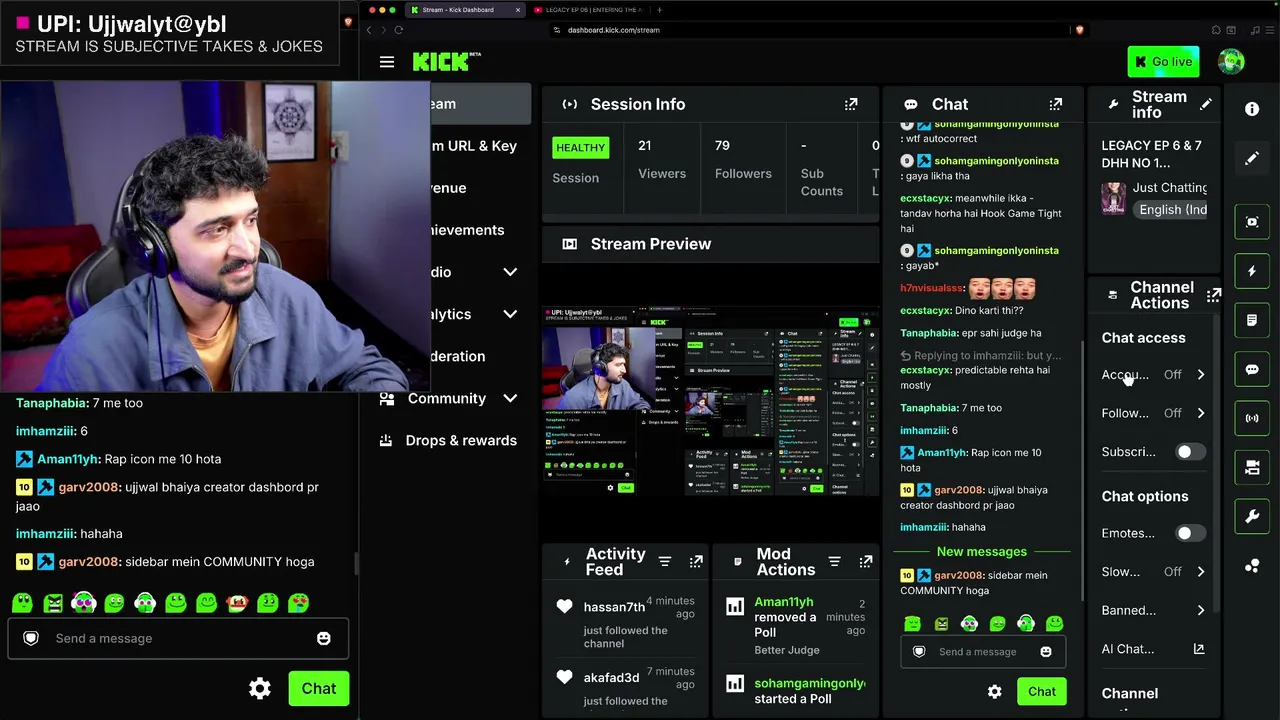Send message with dashboard Chat button
This screenshot has width=1280, height=720.
click(1041, 692)
